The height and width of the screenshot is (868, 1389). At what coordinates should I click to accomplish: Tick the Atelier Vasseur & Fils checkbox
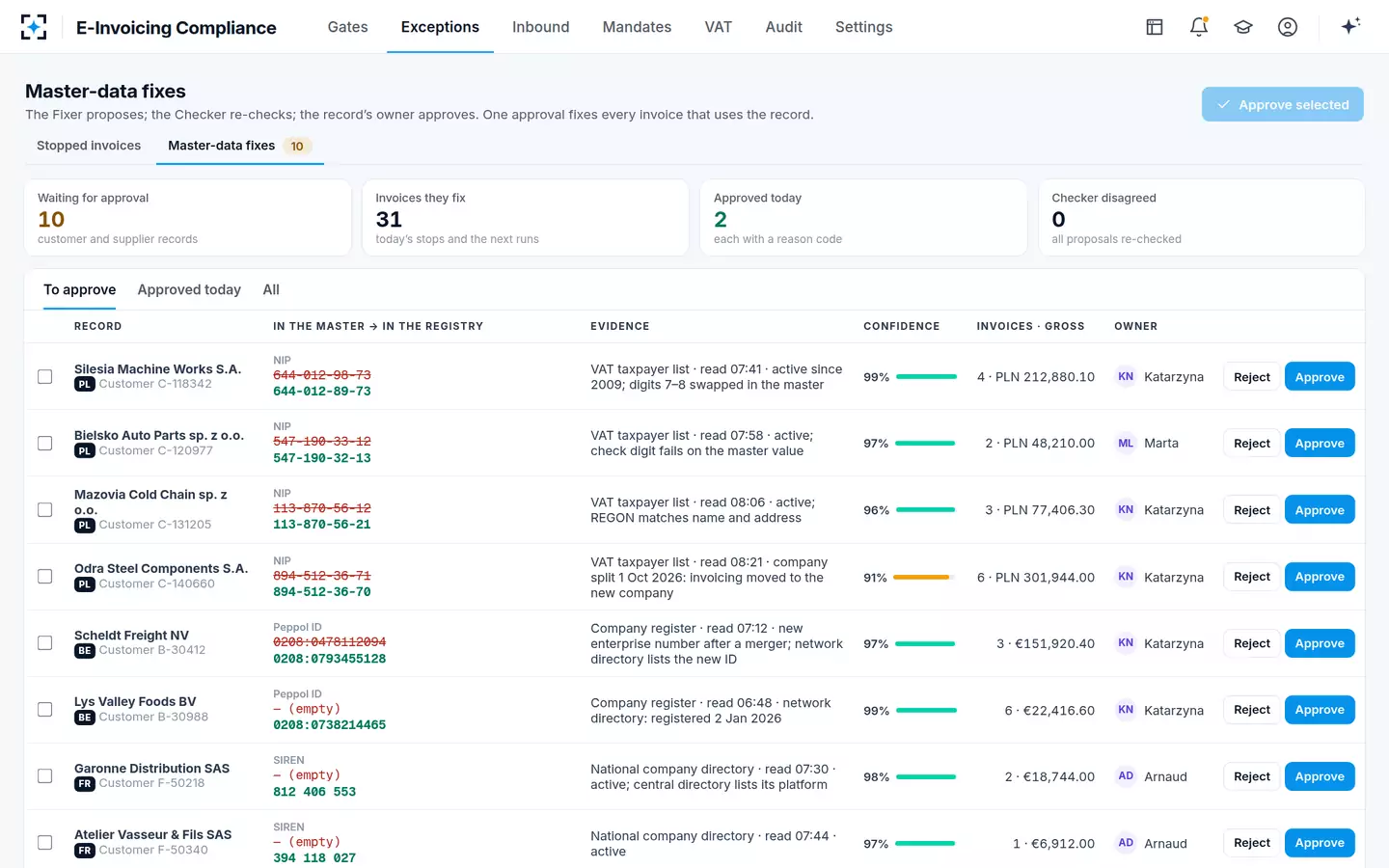45,843
